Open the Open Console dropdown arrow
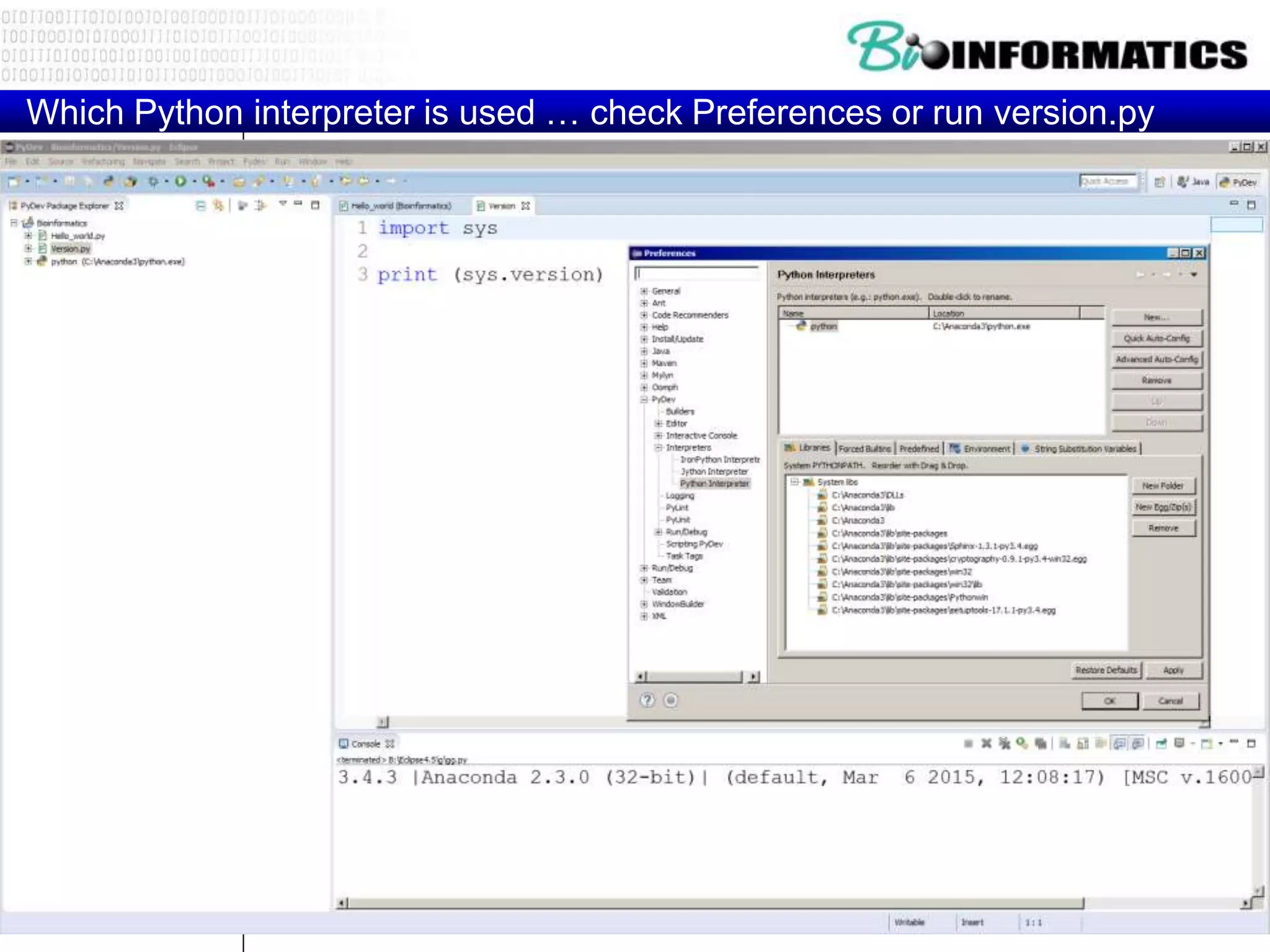Screen dimensions: 1270x952 pyautogui.click(x=1220, y=743)
